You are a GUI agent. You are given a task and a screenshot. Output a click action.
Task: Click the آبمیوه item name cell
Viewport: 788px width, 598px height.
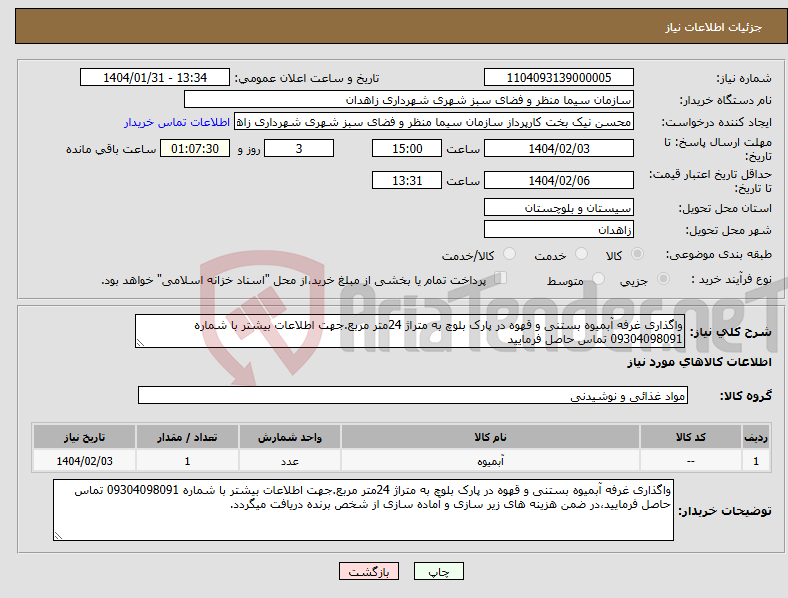(x=490, y=461)
